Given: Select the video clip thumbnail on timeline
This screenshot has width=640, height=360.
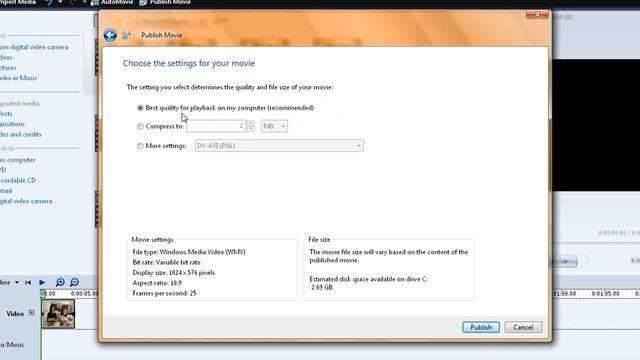Looking at the screenshot, I should pyautogui.click(x=58, y=314).
